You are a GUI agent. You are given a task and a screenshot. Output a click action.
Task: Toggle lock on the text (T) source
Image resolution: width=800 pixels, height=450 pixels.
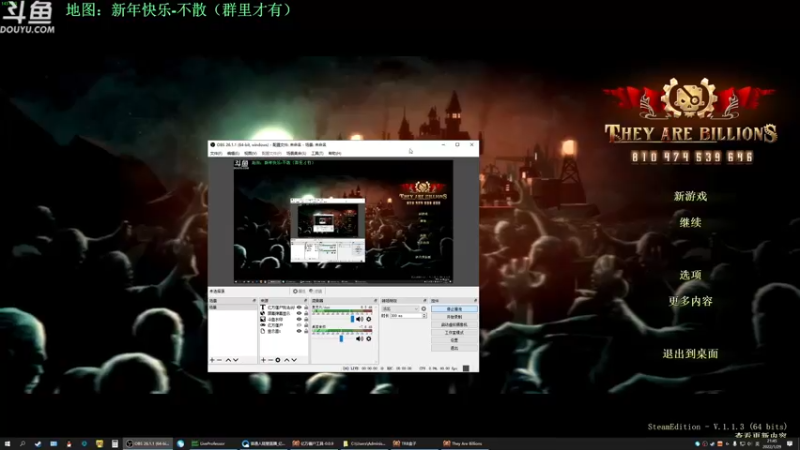pyautogui.click(x=306, y=308)
